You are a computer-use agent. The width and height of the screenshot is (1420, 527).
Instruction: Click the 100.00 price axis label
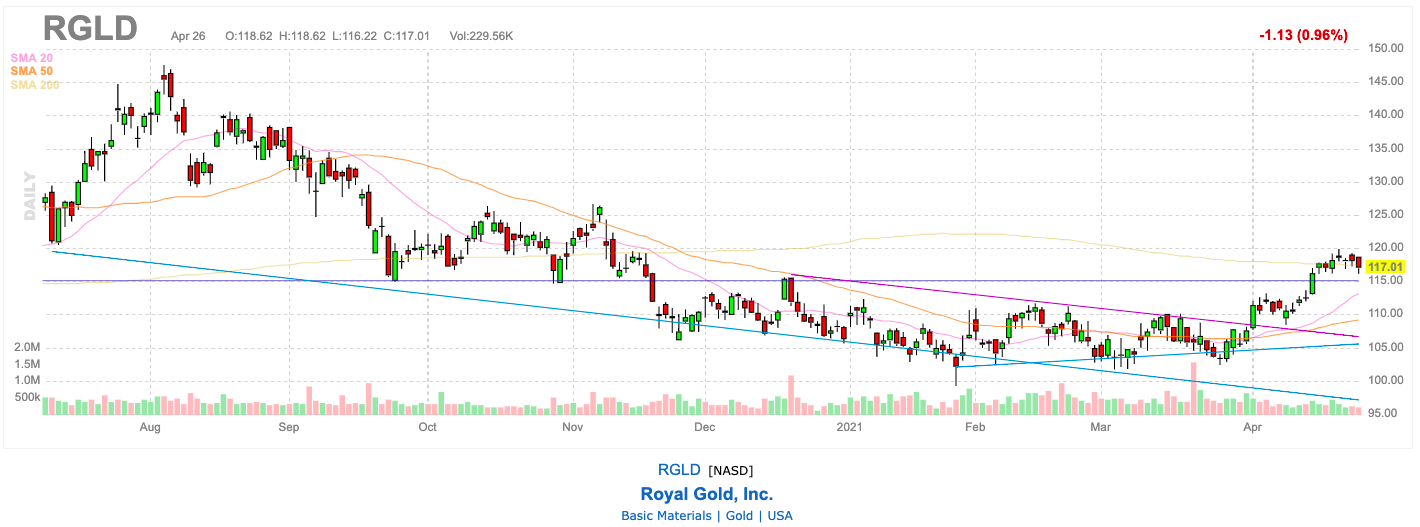pos(1385,381)
